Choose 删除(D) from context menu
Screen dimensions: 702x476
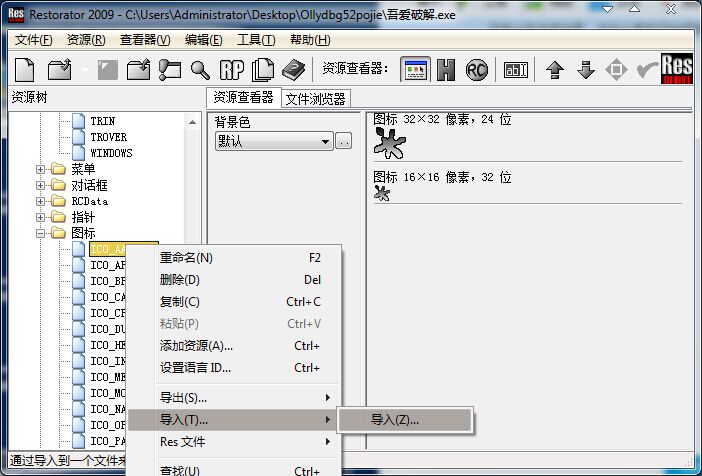click(235, 280)
